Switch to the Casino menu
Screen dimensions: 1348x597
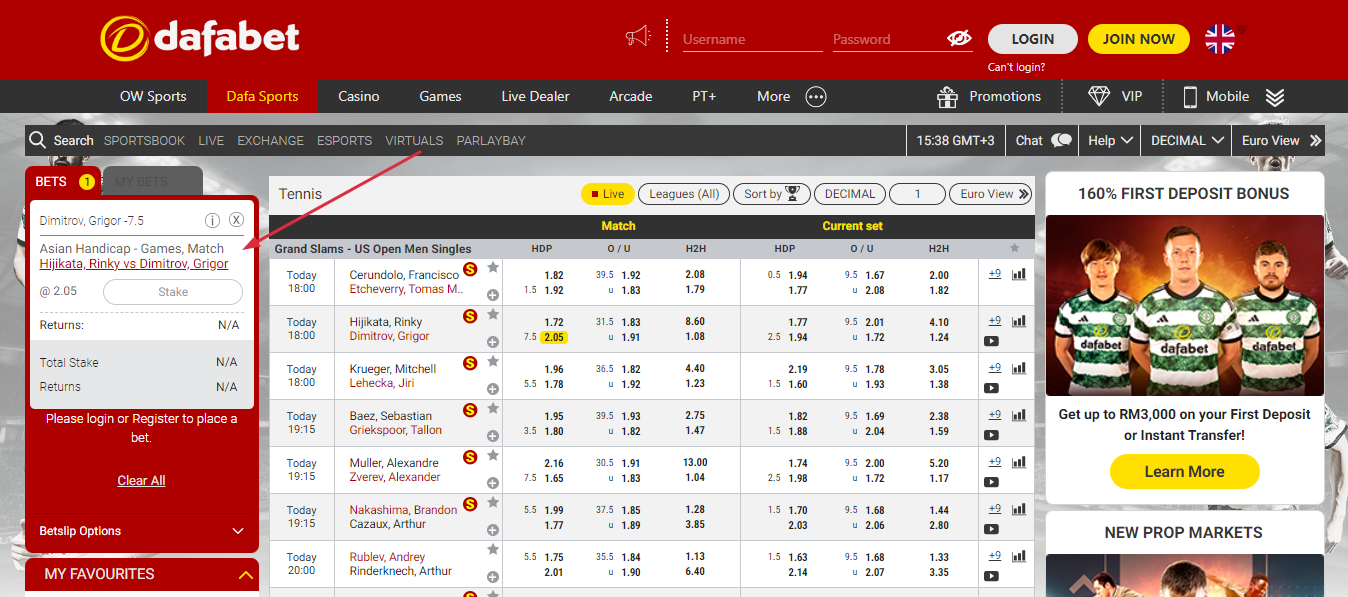[x=358, y=96]
